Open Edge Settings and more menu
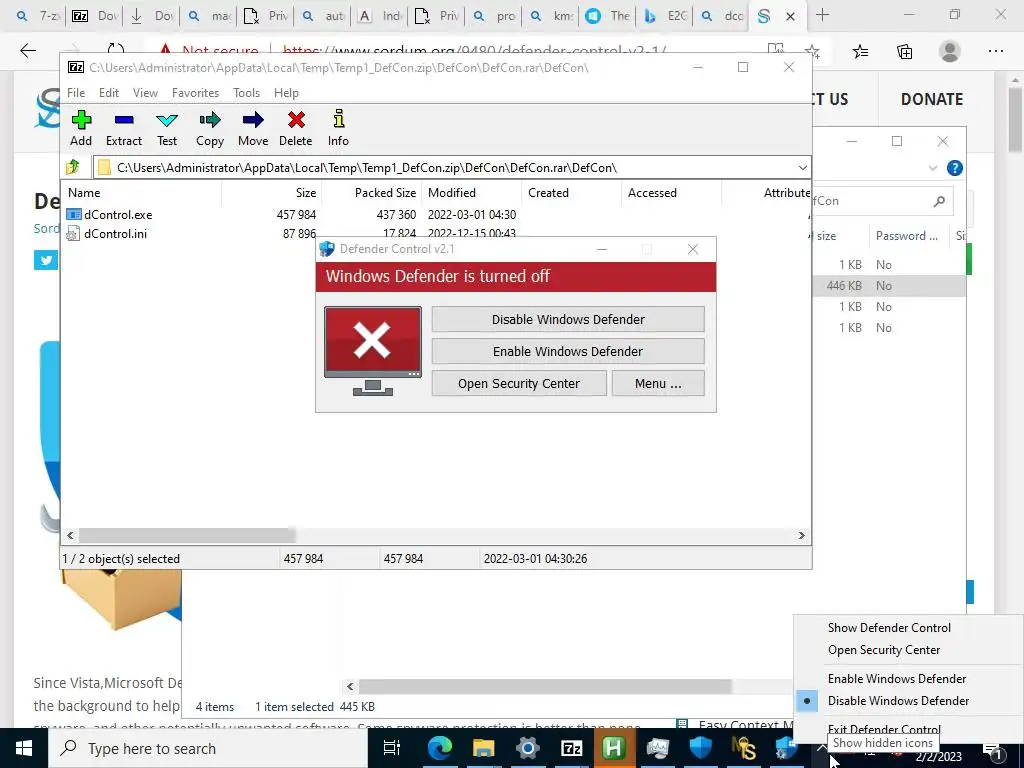 [x=995, y=51]
